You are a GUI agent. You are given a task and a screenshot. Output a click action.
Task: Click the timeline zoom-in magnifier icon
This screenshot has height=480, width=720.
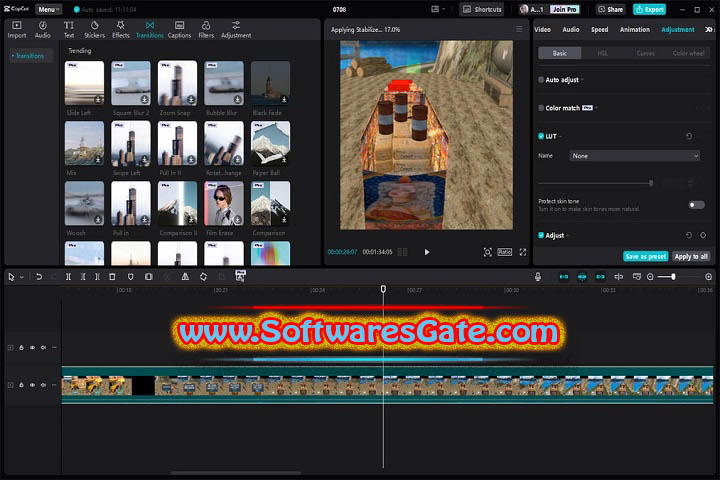709,277
